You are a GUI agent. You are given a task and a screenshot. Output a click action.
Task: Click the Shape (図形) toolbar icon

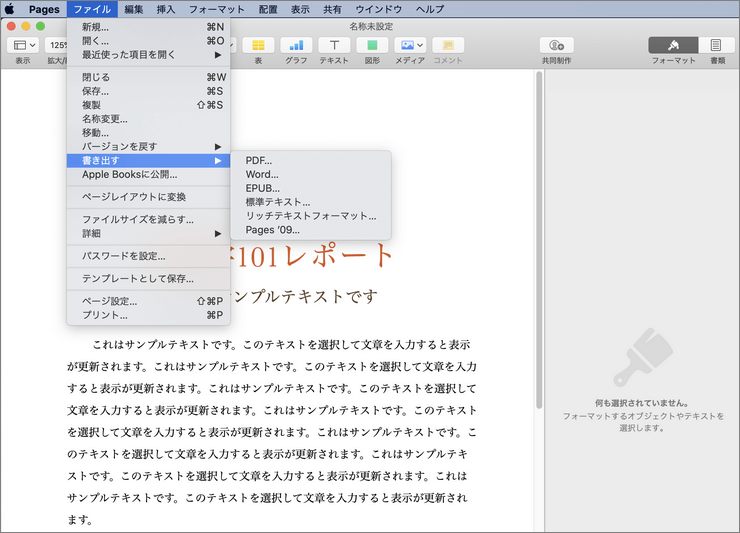point(372,45)
